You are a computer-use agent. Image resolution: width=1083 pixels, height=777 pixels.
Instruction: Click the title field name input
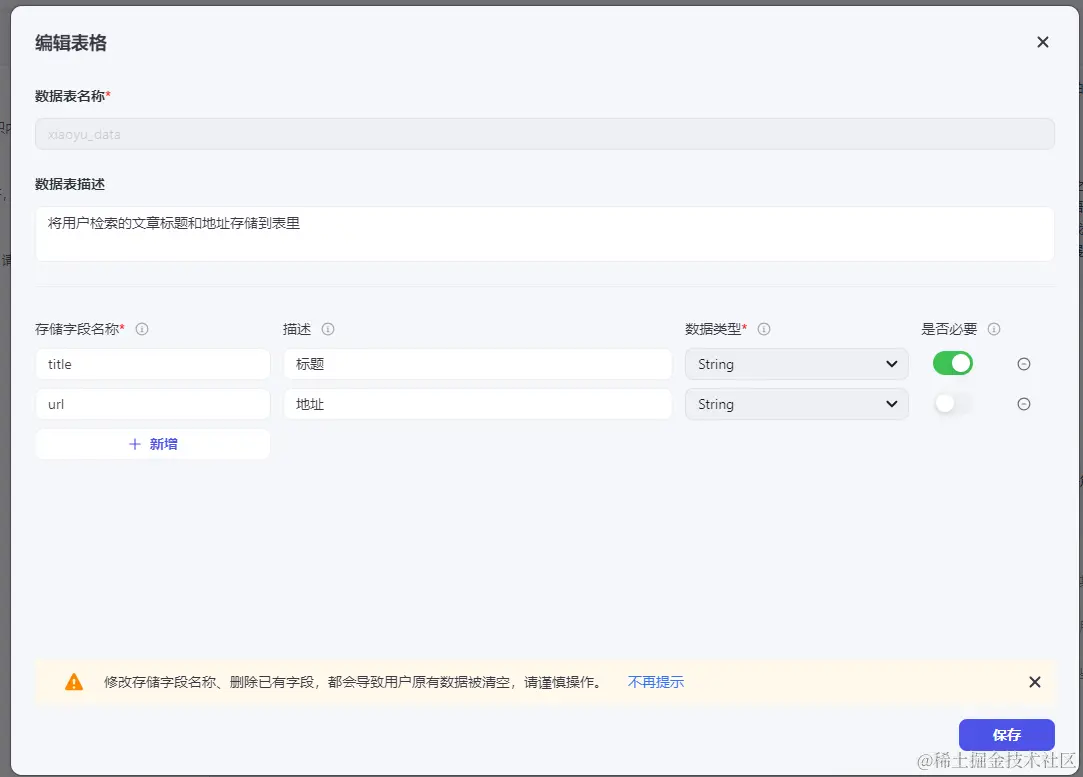(153, 364)
